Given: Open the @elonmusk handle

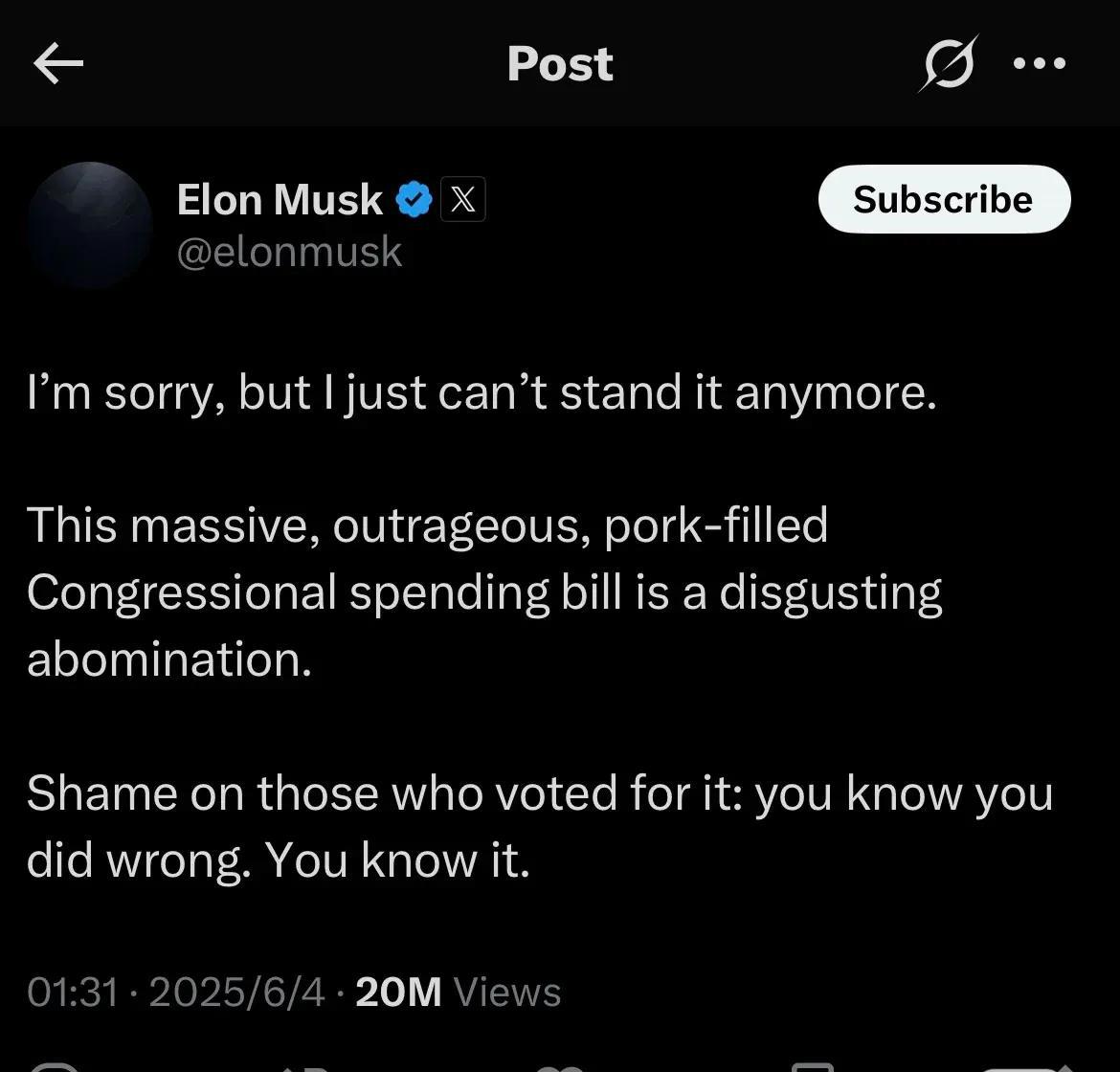Looking at the screenshot, I should 289,252.
